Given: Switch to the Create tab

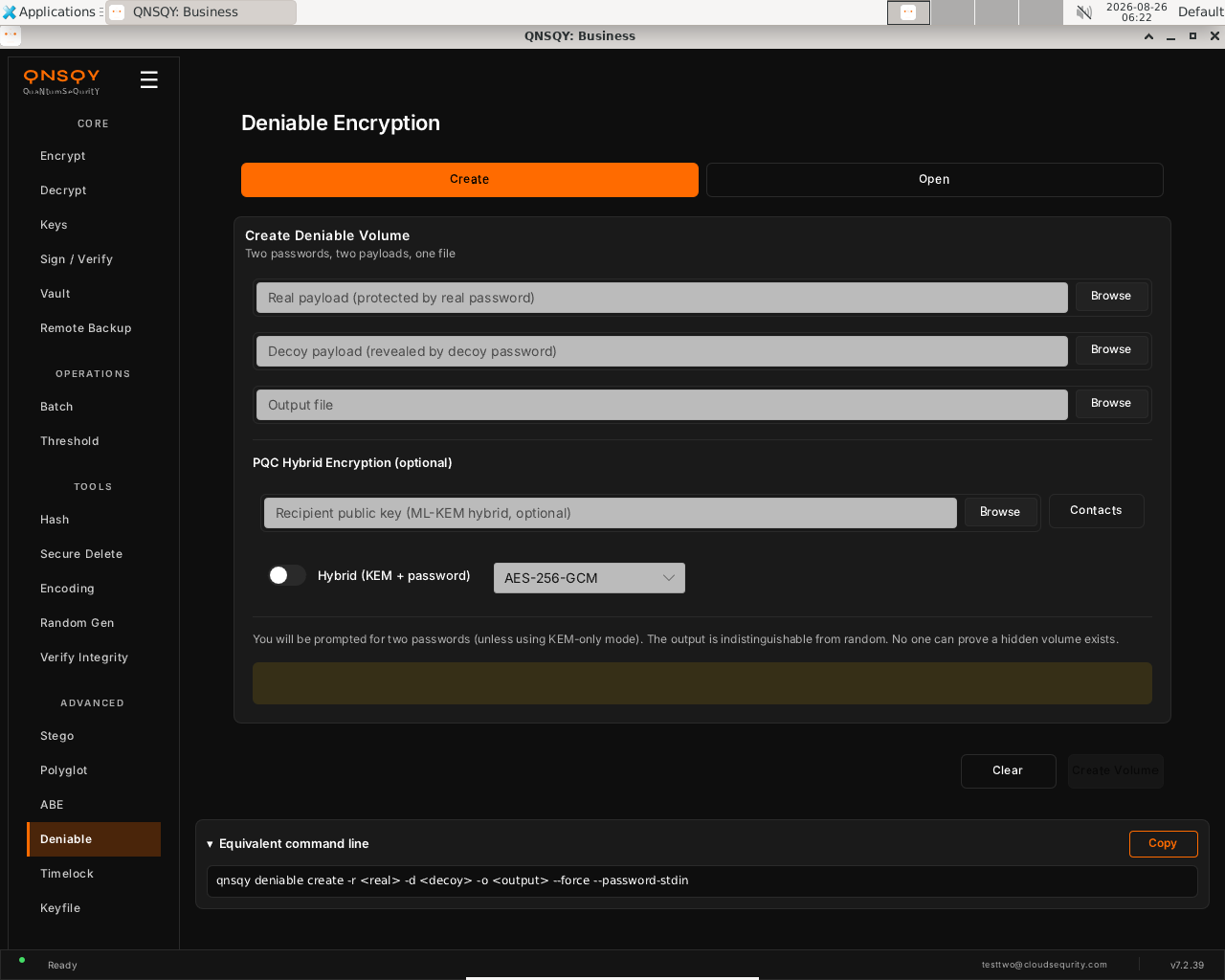Looking at the screenshot, I should [x=470, y=180].
